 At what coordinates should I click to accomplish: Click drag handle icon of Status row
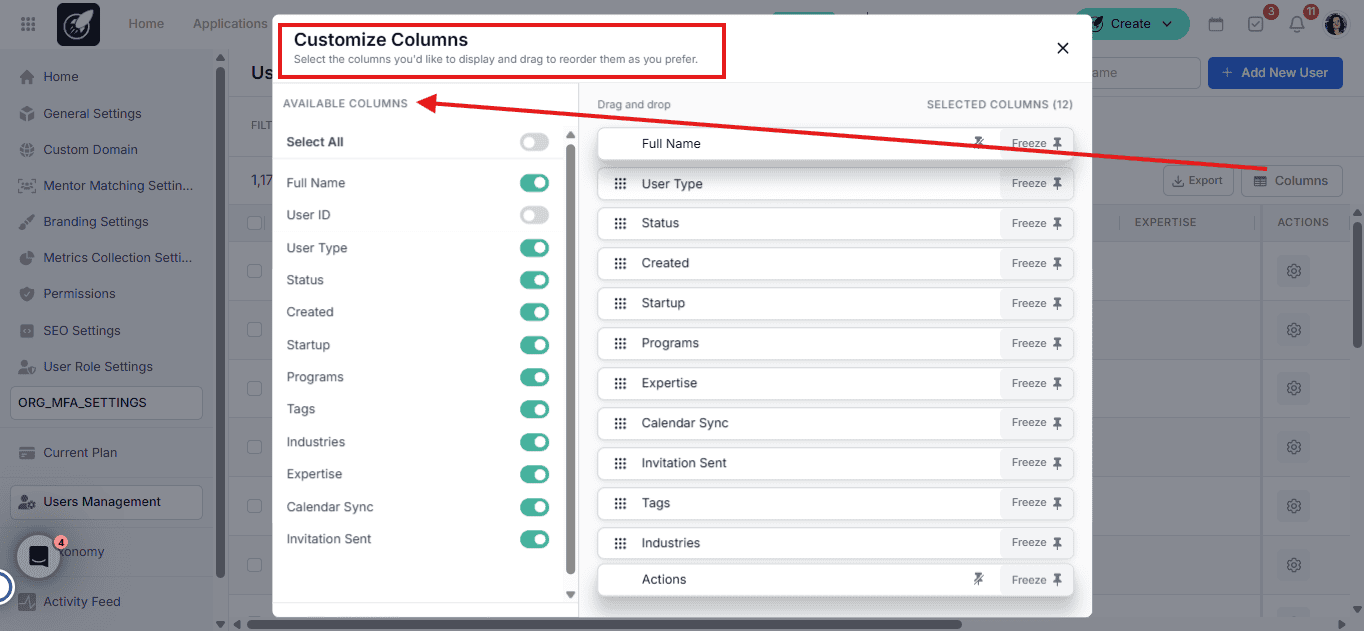coord(620,224)
